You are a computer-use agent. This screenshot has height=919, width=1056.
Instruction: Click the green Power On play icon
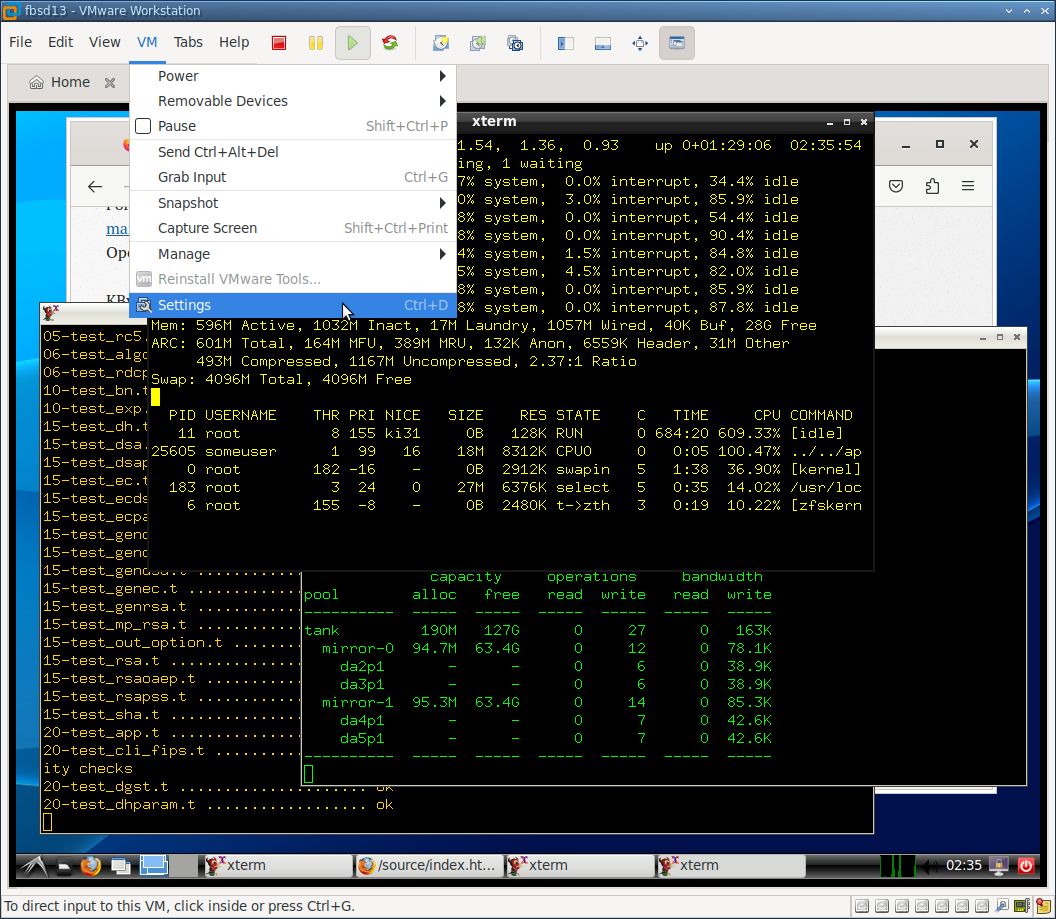[352, 43]
